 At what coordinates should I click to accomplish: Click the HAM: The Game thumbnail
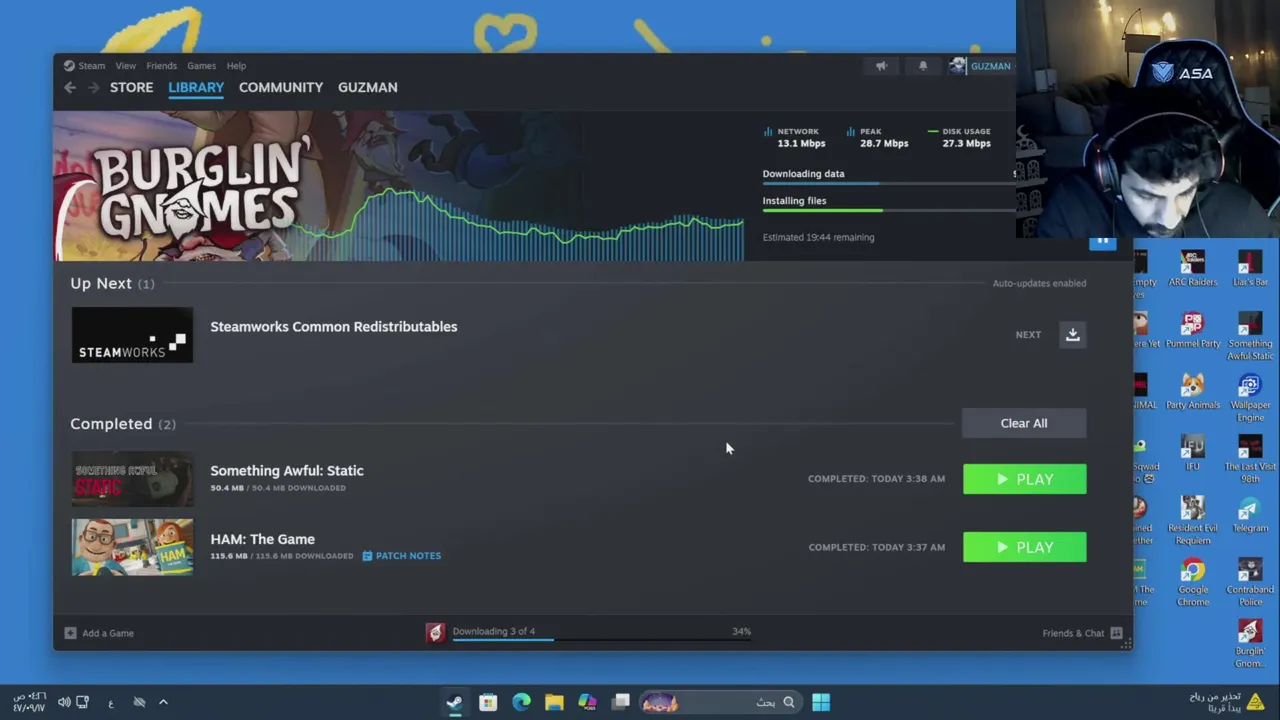(x=132, y=547)
